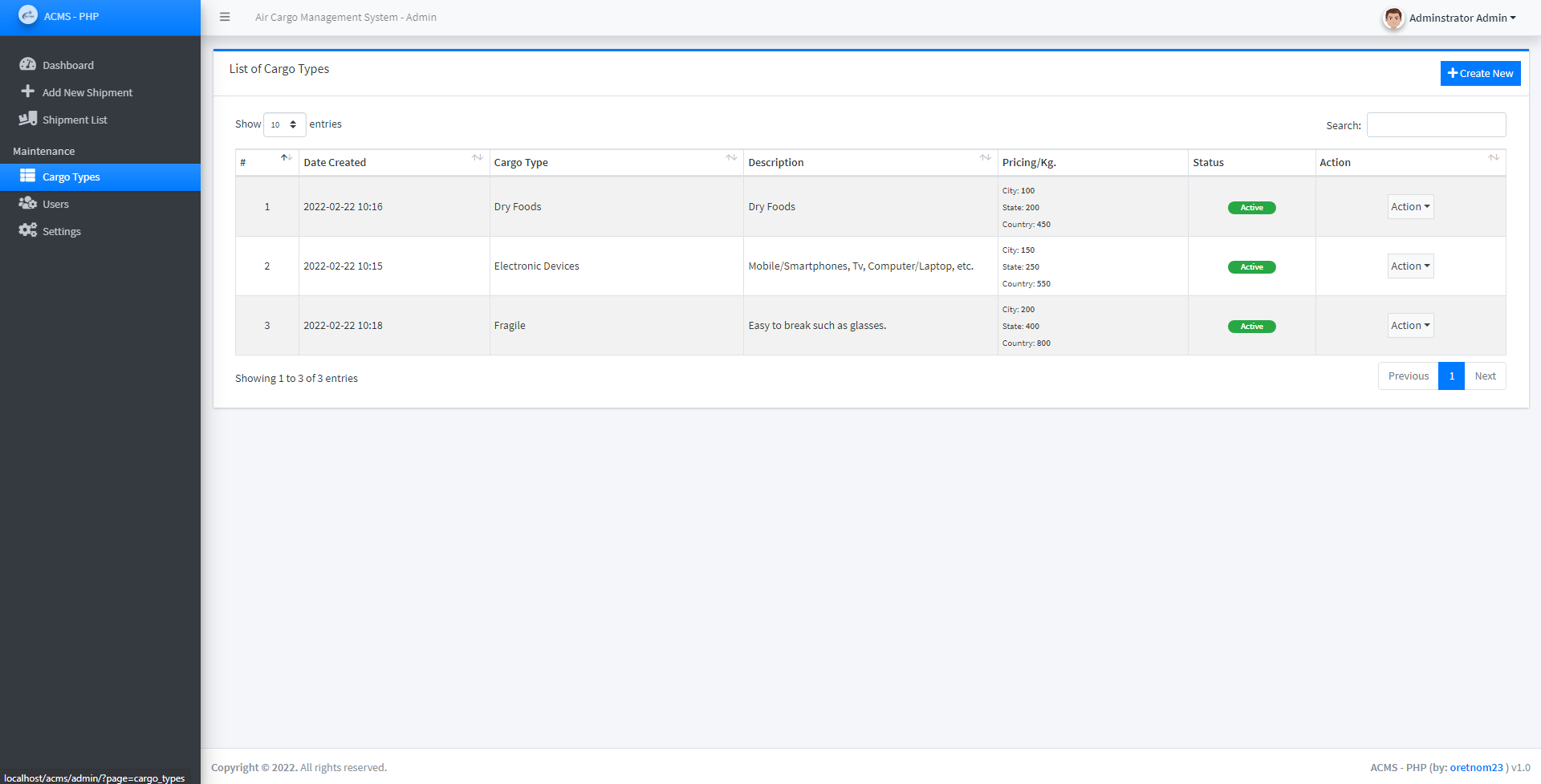Open Action dropdown for Electronic Devices
This screenshot has height=784, width=1541.
pos(1410,266)
